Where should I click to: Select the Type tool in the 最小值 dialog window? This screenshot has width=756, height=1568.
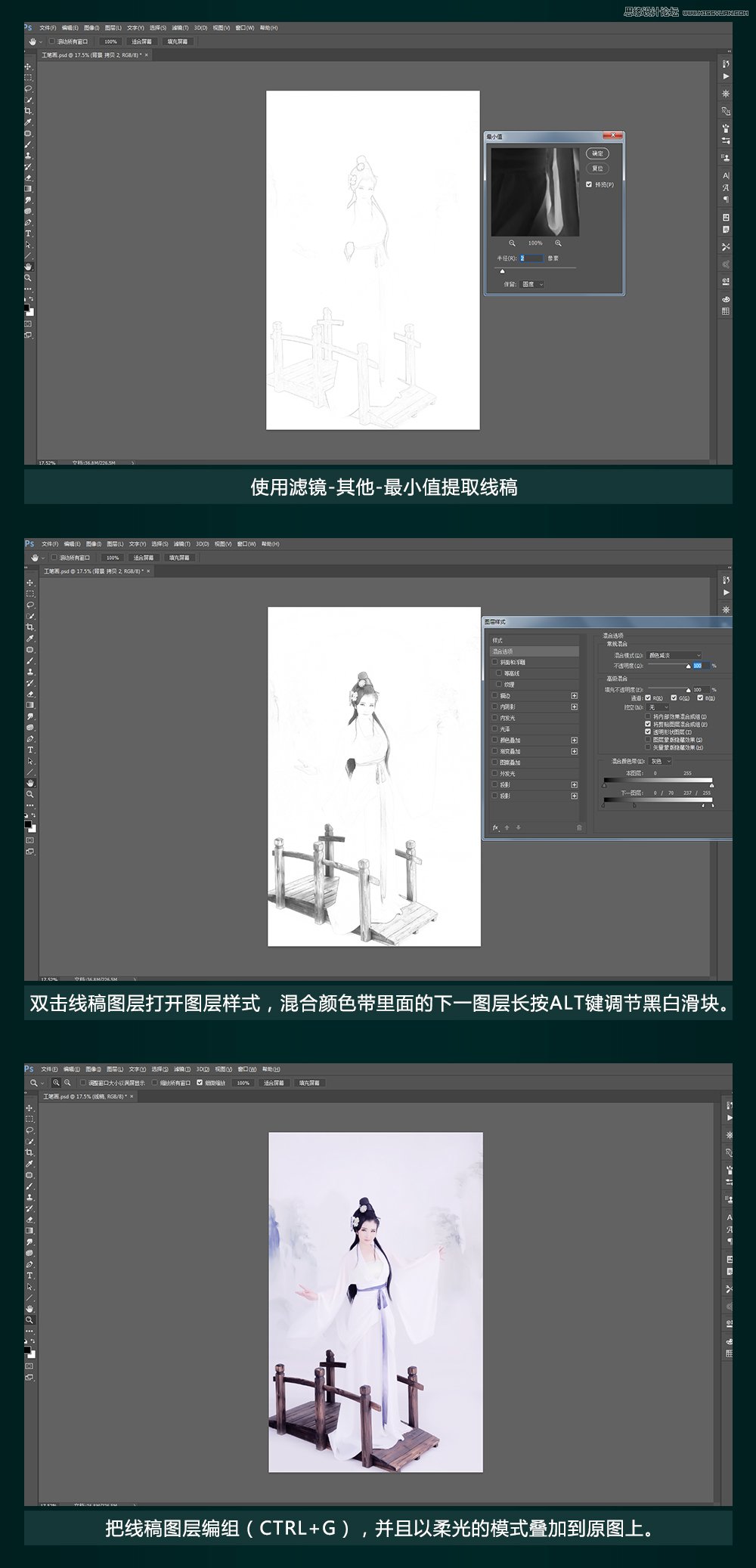(x=29, y=233)
